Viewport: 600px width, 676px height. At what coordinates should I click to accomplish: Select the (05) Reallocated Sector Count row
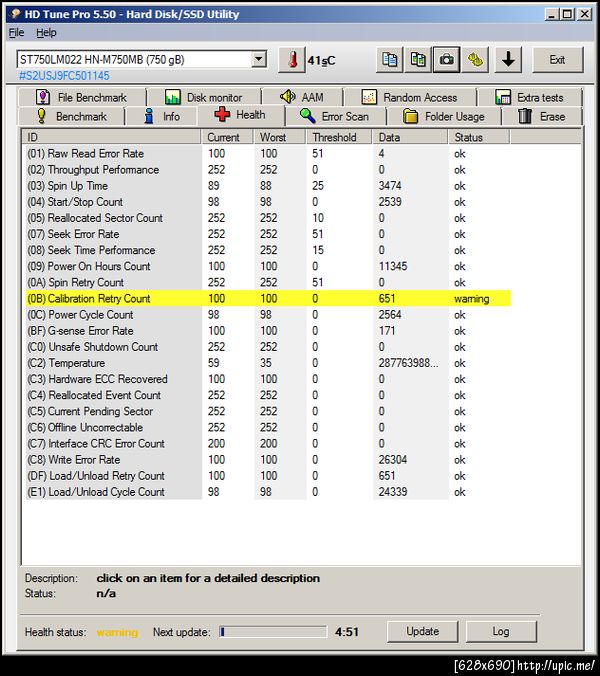pos(268,218)
